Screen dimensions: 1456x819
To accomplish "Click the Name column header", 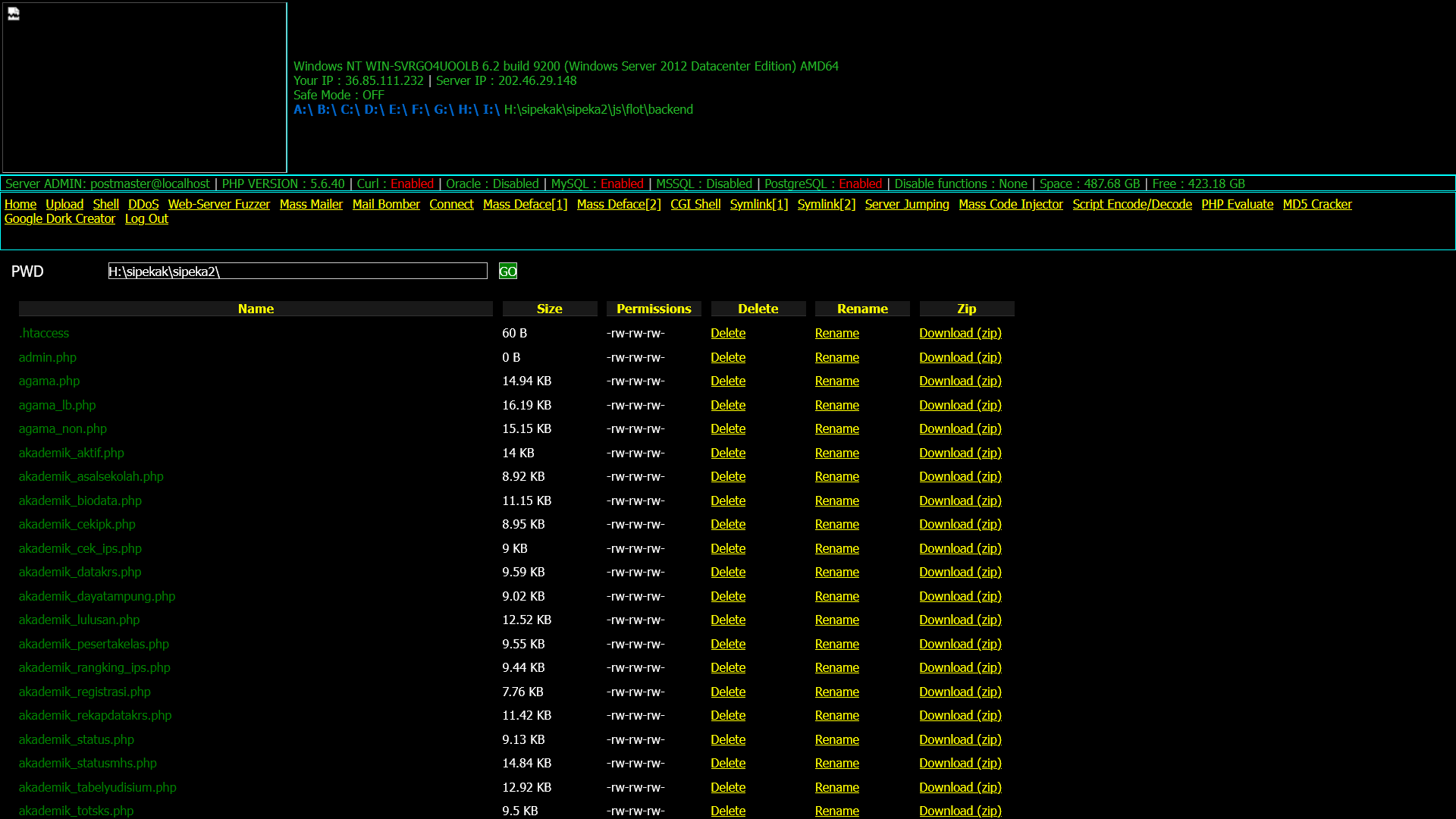I will (256, 309).
